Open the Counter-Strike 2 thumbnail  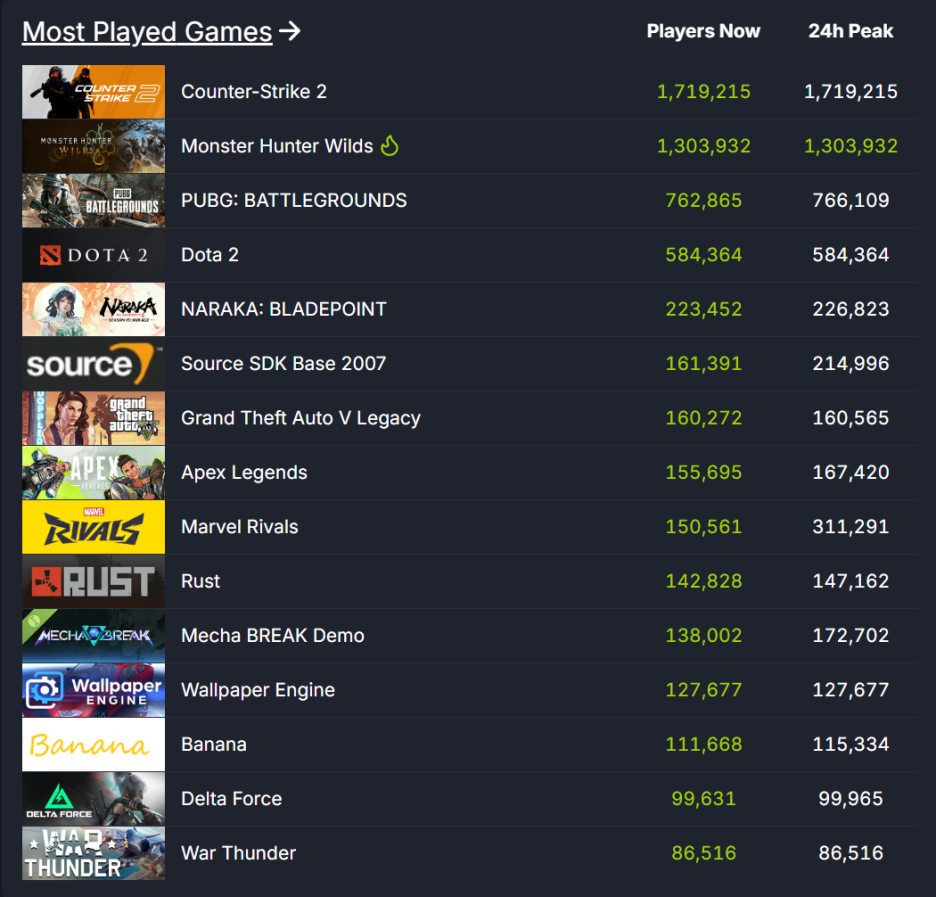click(x=94, y=92)
